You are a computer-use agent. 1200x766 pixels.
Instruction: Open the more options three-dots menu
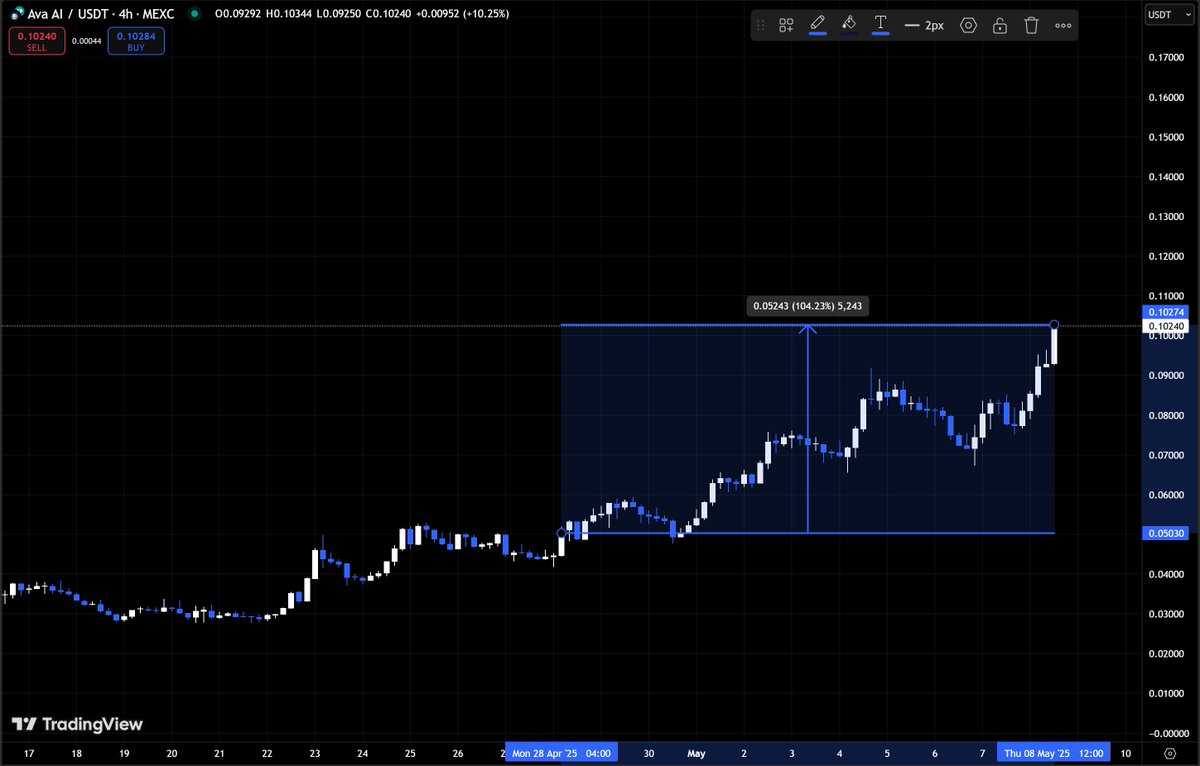[x=1063, y=25]
